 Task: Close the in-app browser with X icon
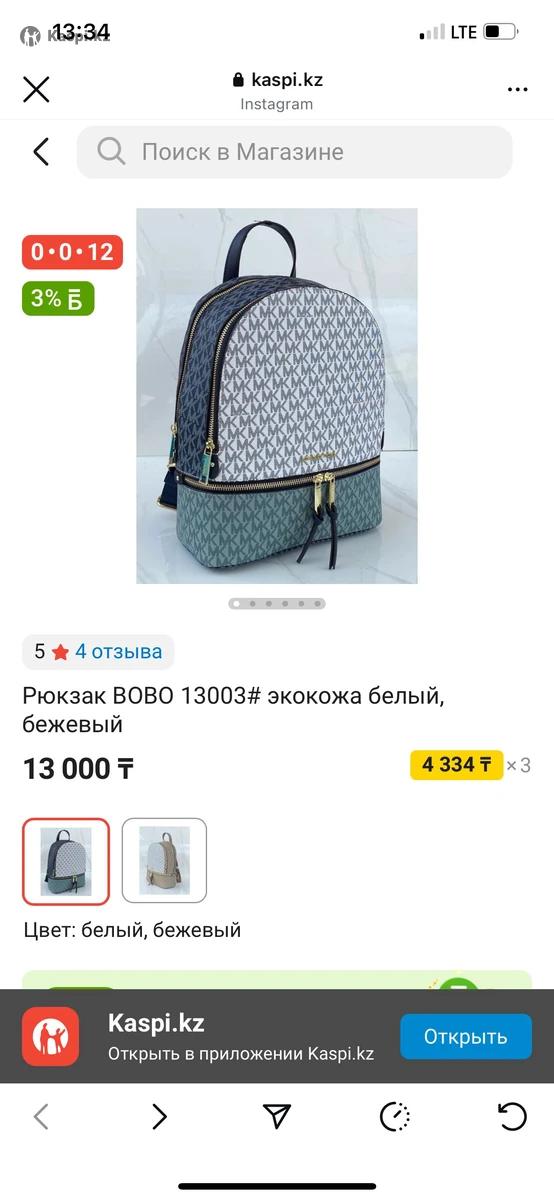(36, 90)
